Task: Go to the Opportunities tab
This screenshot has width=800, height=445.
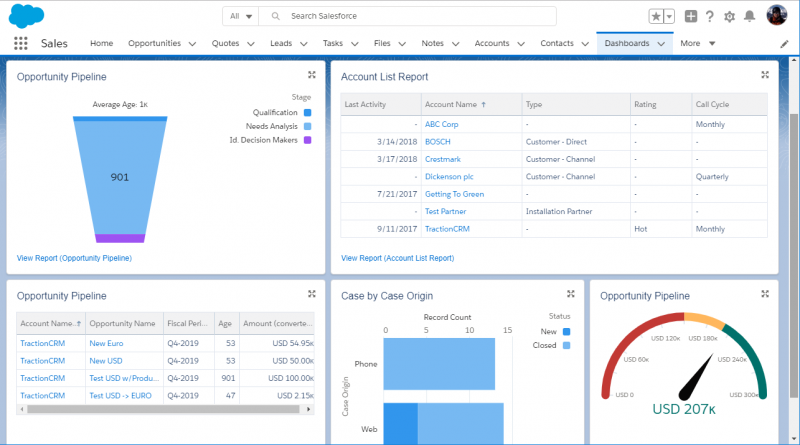Action: 154,43
